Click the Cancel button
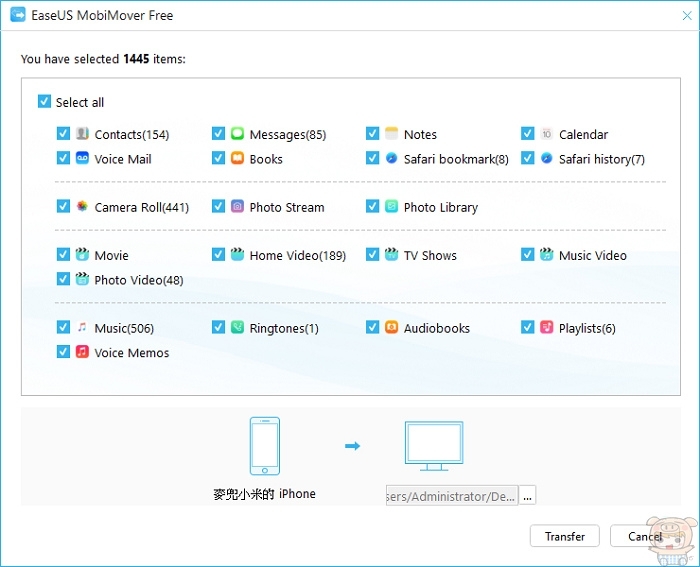The height and width of the screenshot is (567, 700). 644,536
